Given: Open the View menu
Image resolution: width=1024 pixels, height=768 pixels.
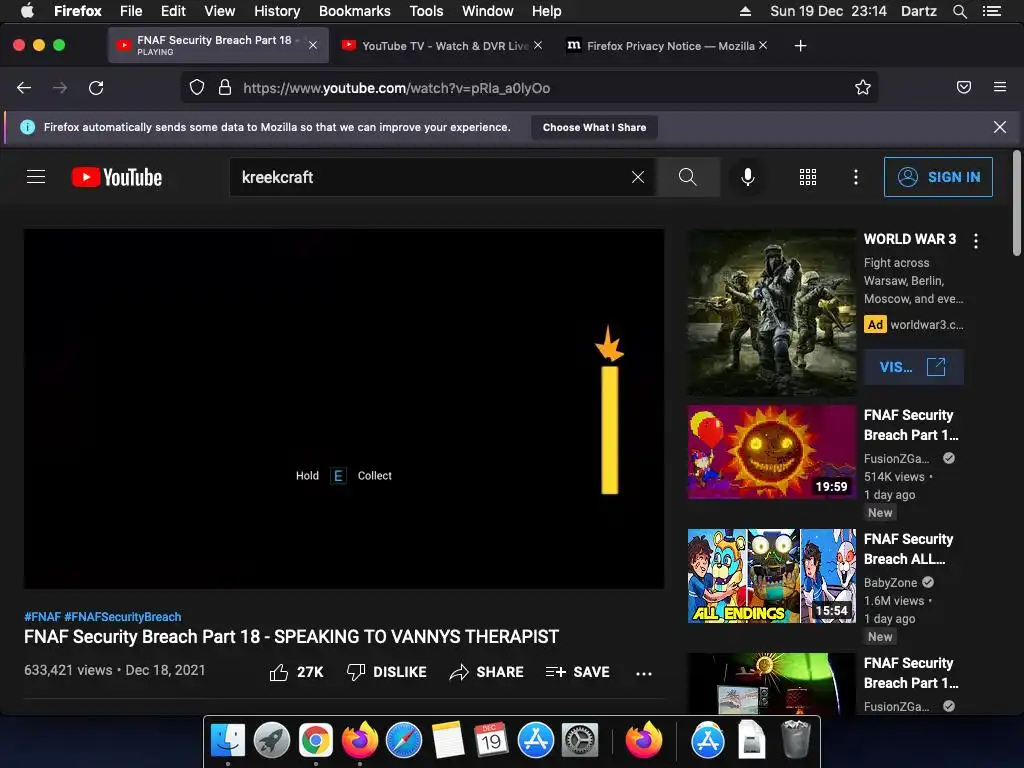Looking at the screenshot, I should point(219,11).
